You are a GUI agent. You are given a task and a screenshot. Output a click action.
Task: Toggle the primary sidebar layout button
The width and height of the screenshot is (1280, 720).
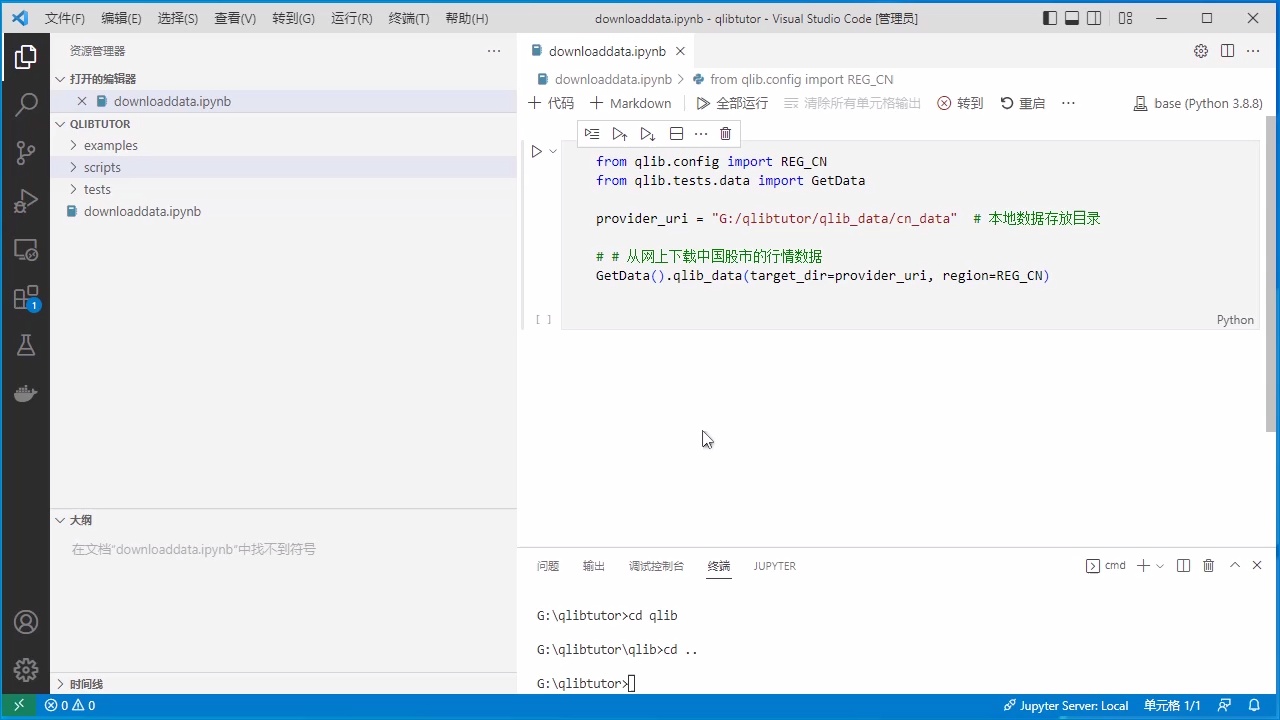tap(1049, 18)
